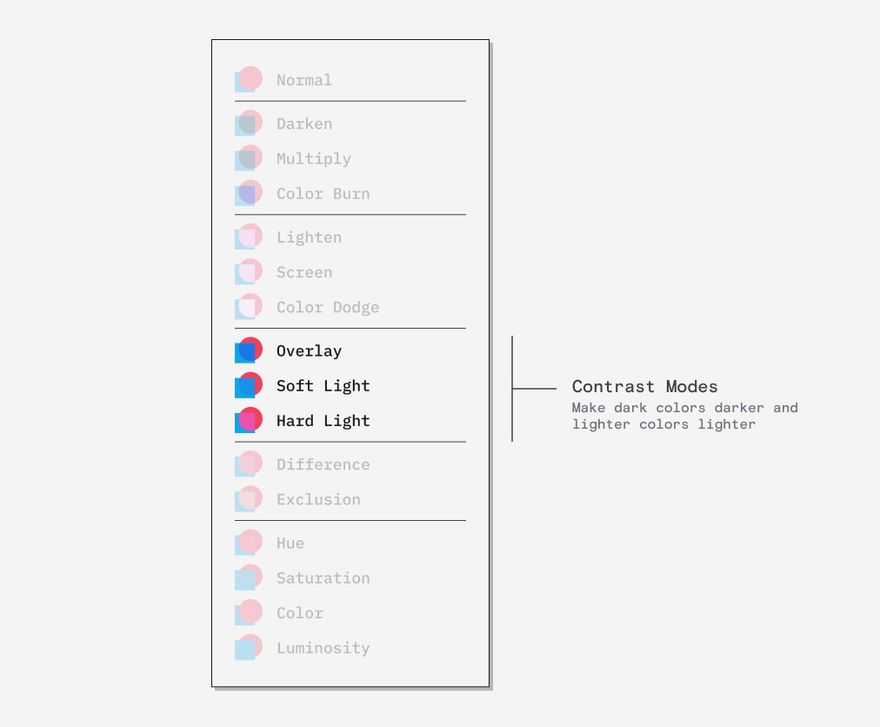Viewport: 880px width, 727px height.
Task: Choose Soft Light from the list
Action: coord(323,386)
